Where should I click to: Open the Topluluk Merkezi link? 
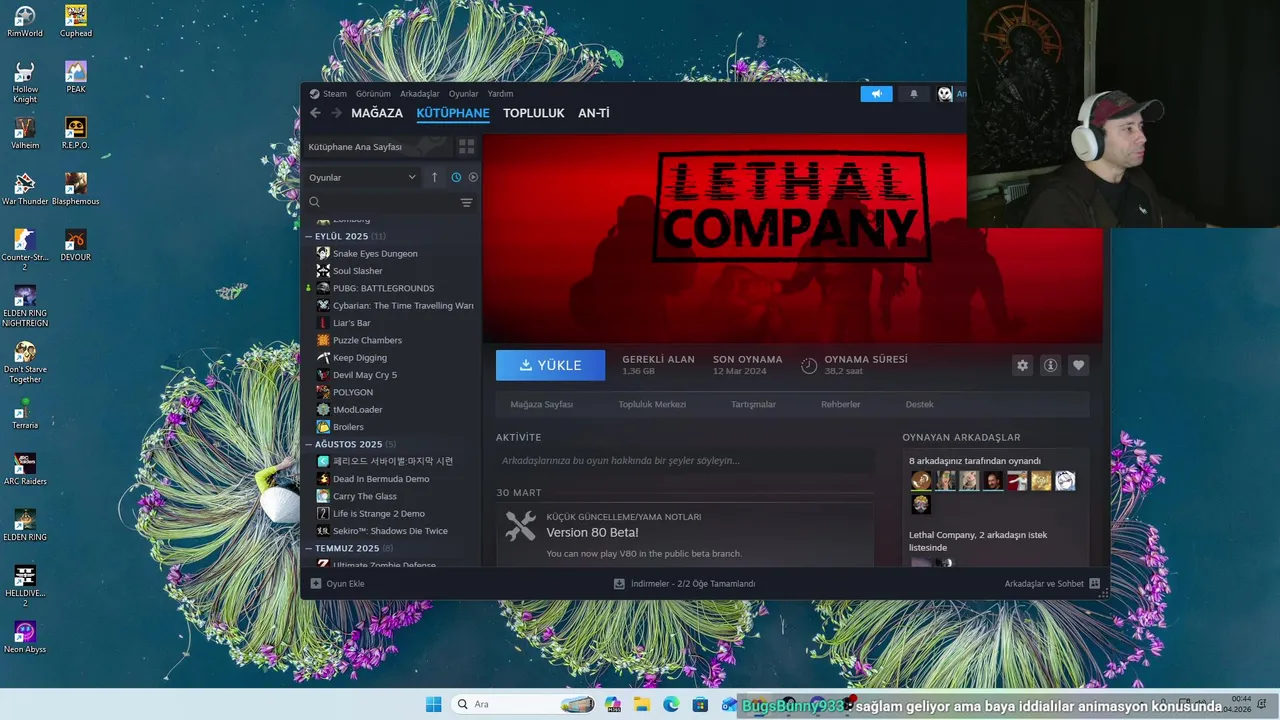click(652, 404)
